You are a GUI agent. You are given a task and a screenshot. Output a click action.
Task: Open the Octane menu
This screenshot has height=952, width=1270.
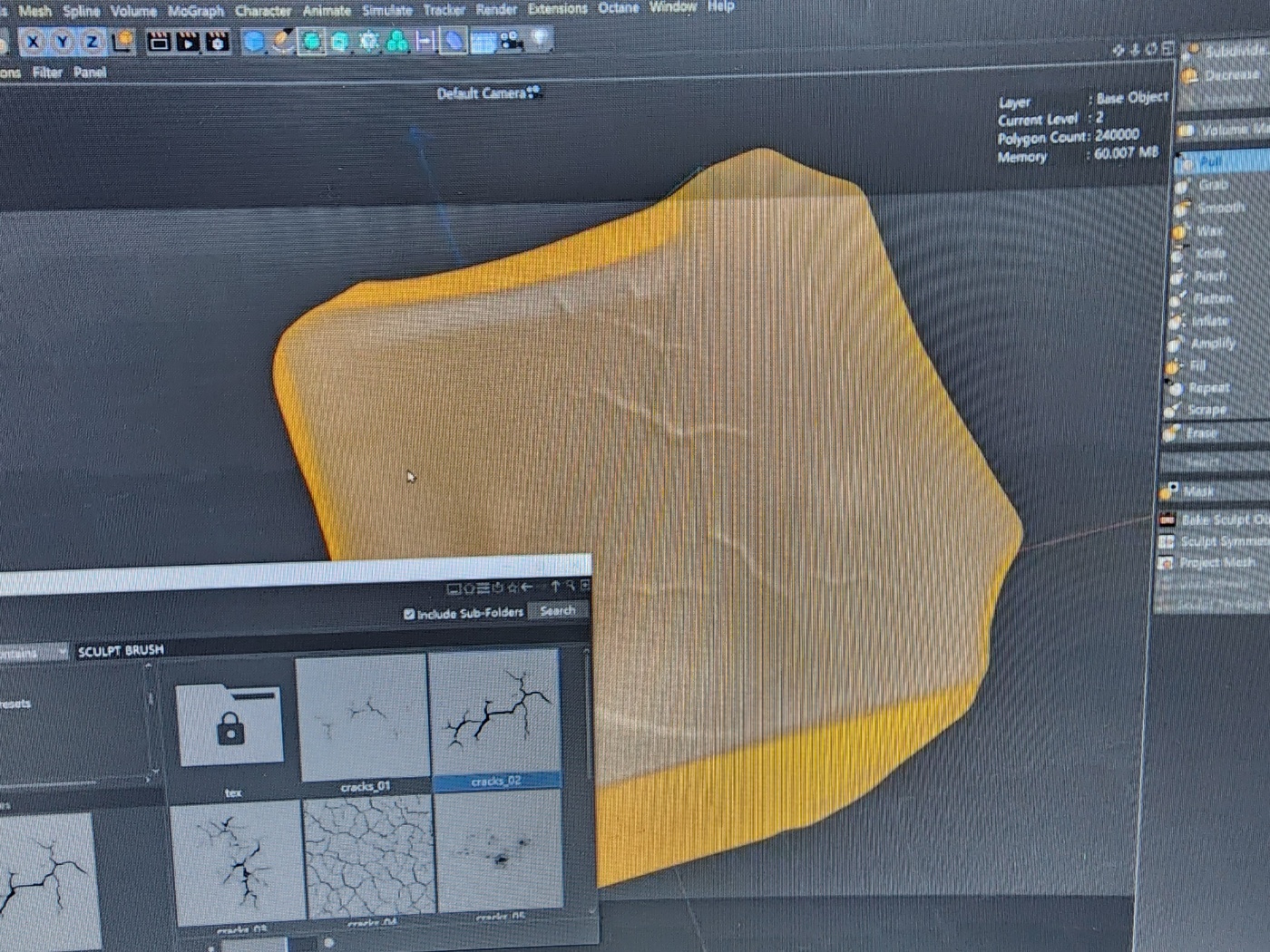tap(619, 8)
